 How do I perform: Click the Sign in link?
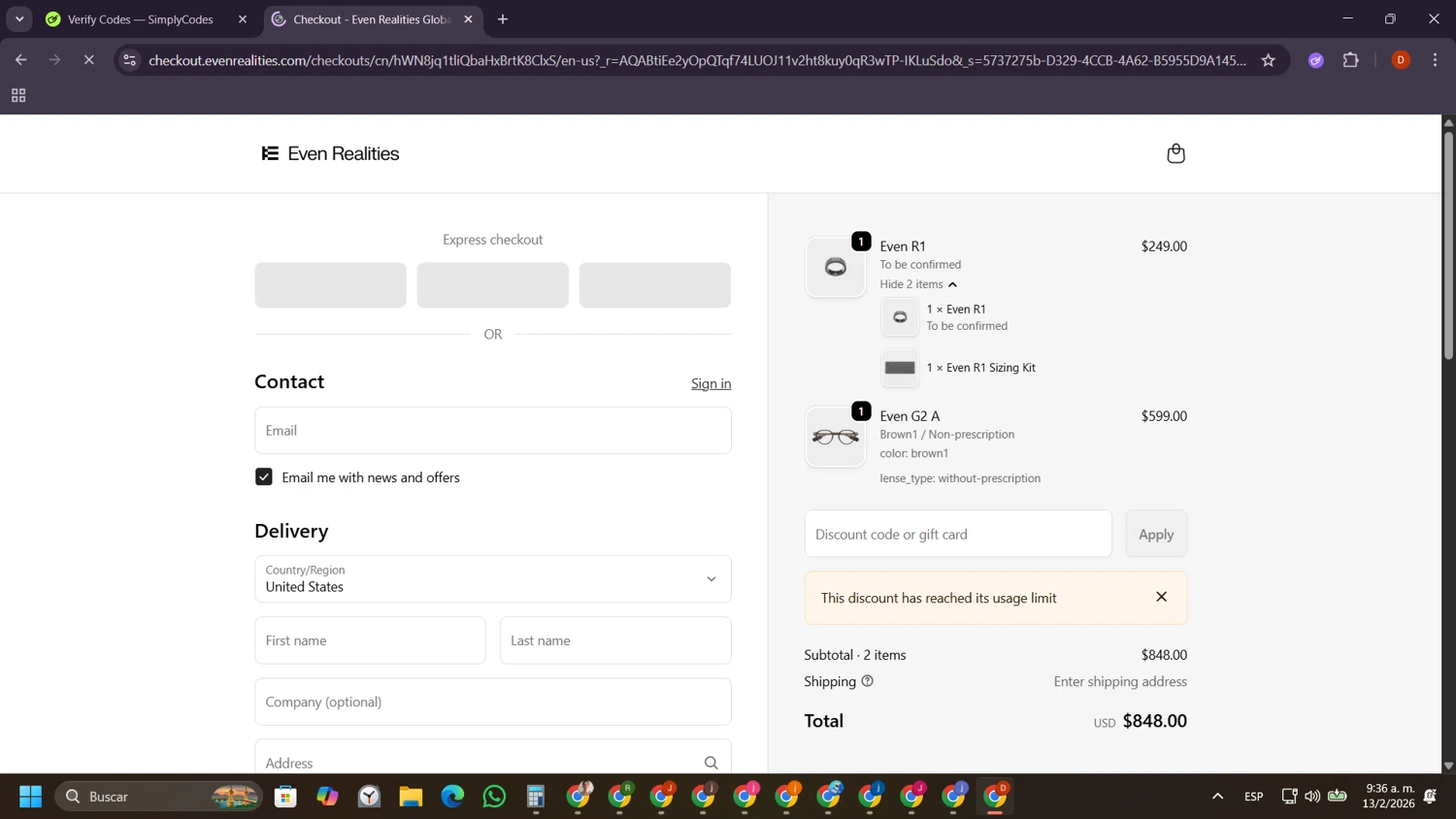click(711, 383)
